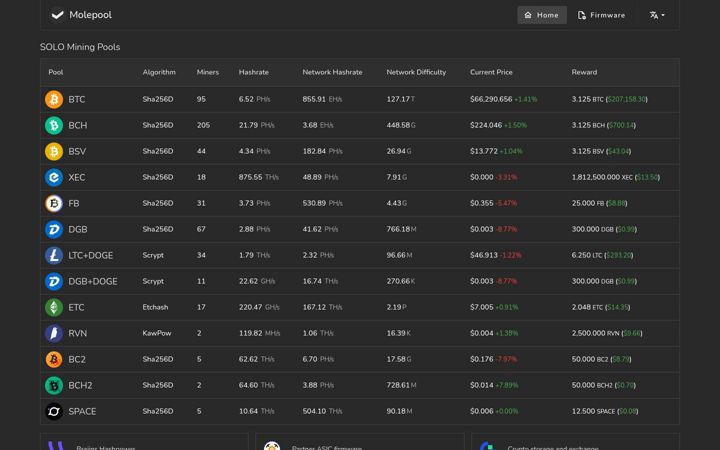The height and width of the screenshot is (450, 720).
Task: Select the Reward column header
Action: point(584,72)
